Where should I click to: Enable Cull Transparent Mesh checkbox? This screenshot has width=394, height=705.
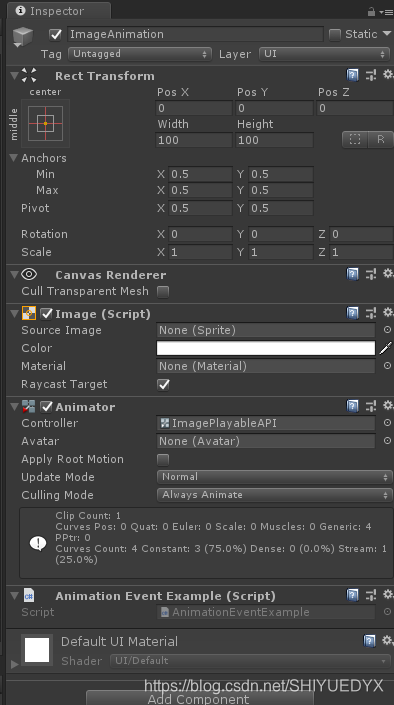pyautogui.click(x=163, y=291)
